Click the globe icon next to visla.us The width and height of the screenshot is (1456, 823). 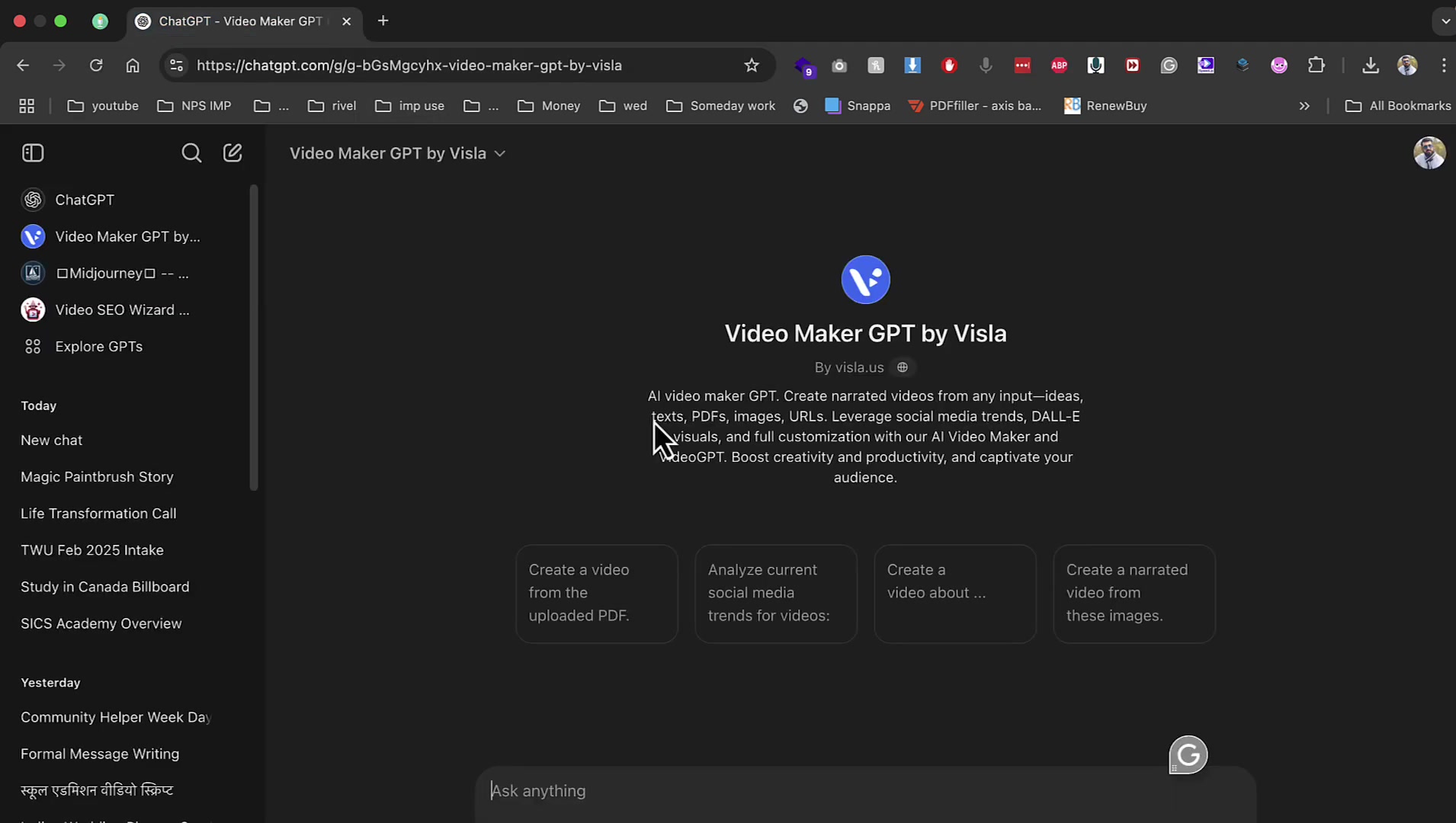click(x=903, y=367)
